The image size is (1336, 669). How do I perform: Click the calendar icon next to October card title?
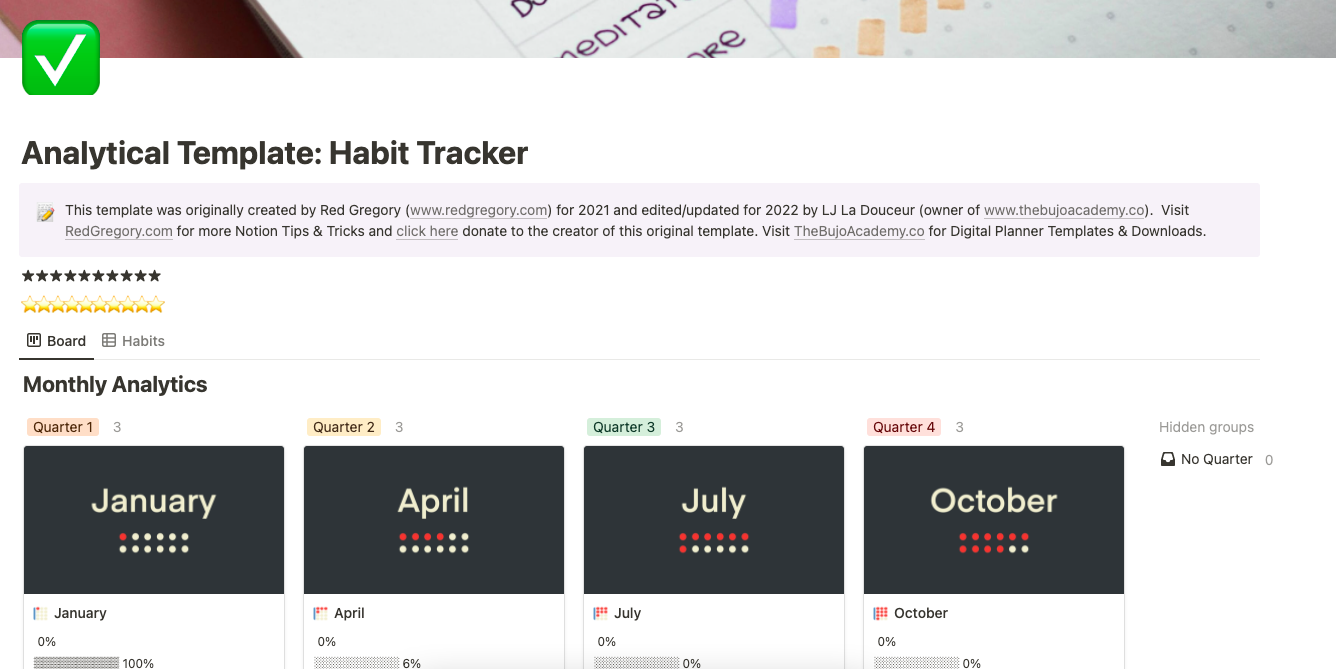coord(880,612)
